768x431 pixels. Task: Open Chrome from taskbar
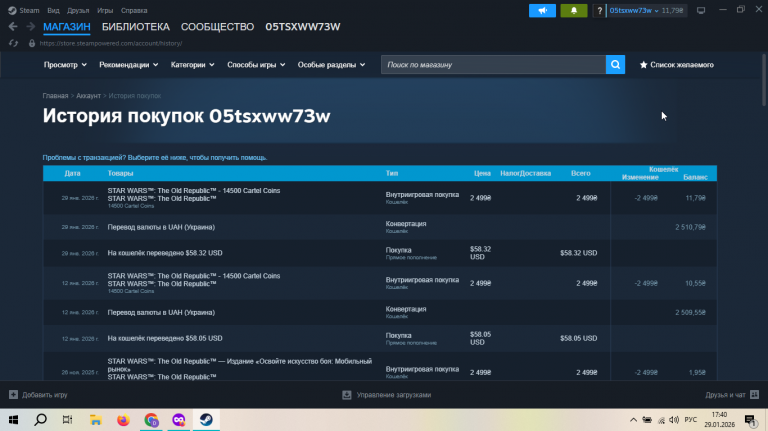[x=151, y=420]
